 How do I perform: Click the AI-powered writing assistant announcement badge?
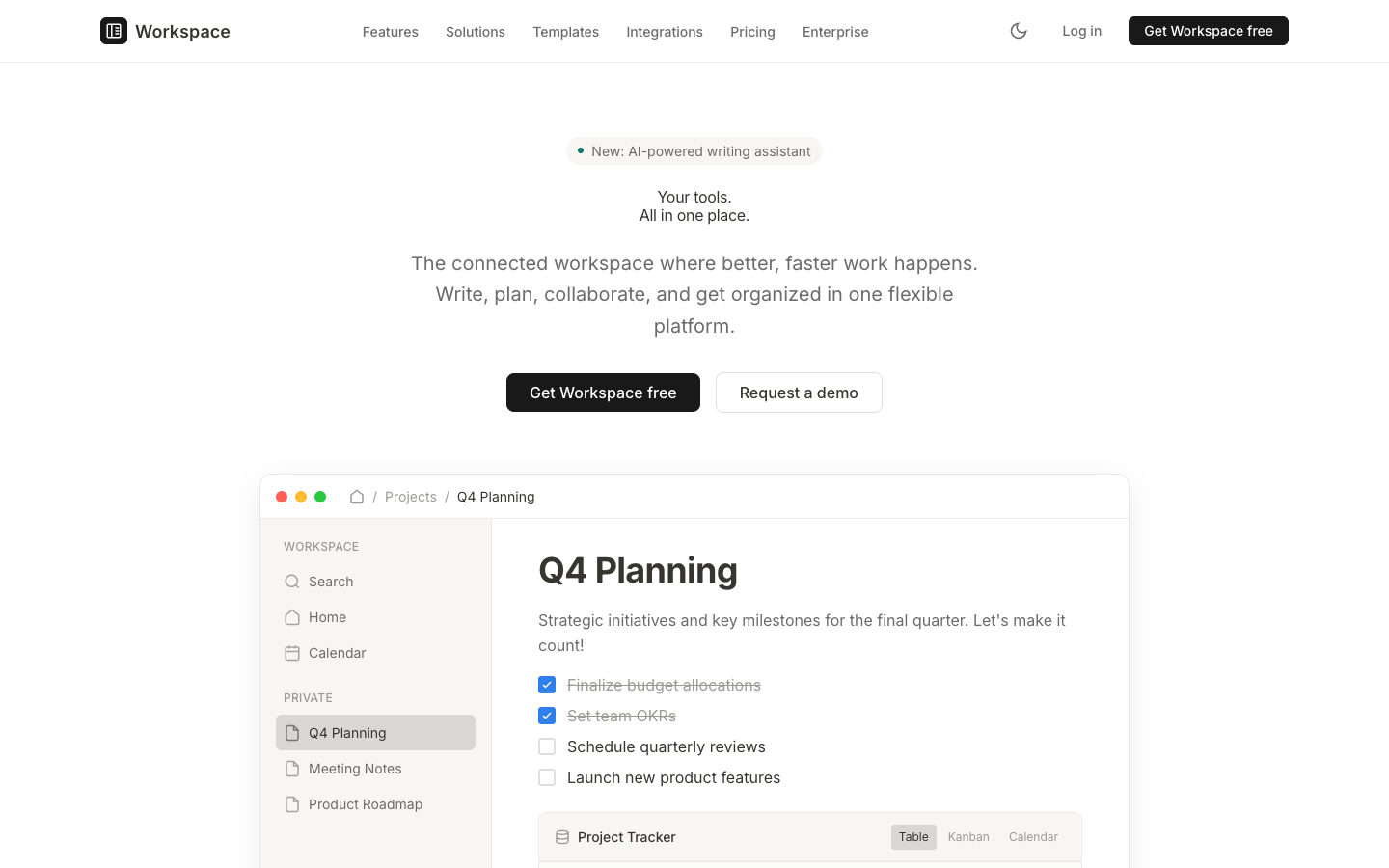(694, 151)
